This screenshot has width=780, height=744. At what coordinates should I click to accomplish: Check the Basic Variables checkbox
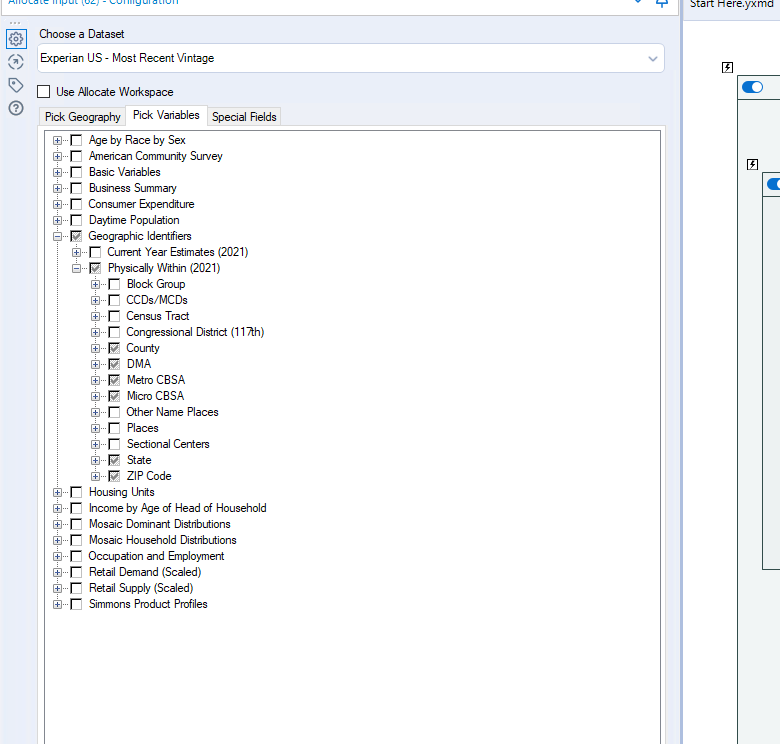tap(76, 172)
